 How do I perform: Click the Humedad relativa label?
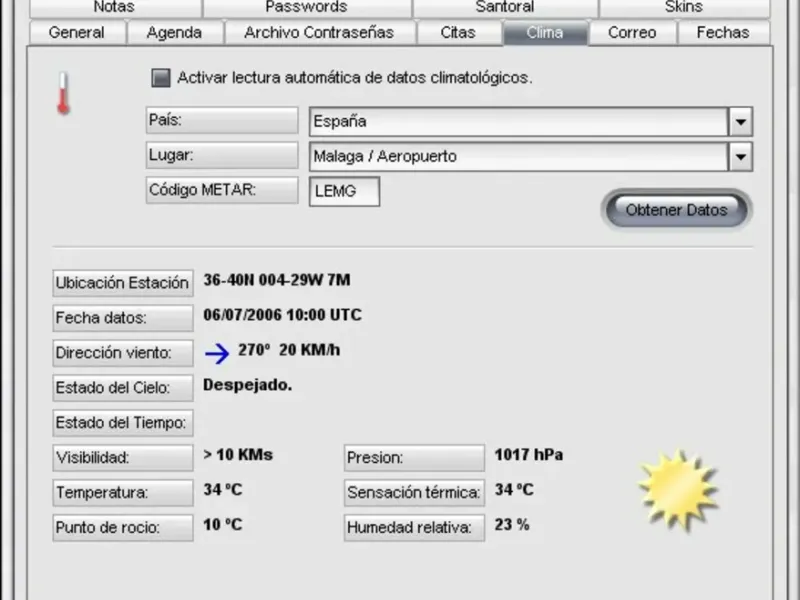click(x=414, y=528)
